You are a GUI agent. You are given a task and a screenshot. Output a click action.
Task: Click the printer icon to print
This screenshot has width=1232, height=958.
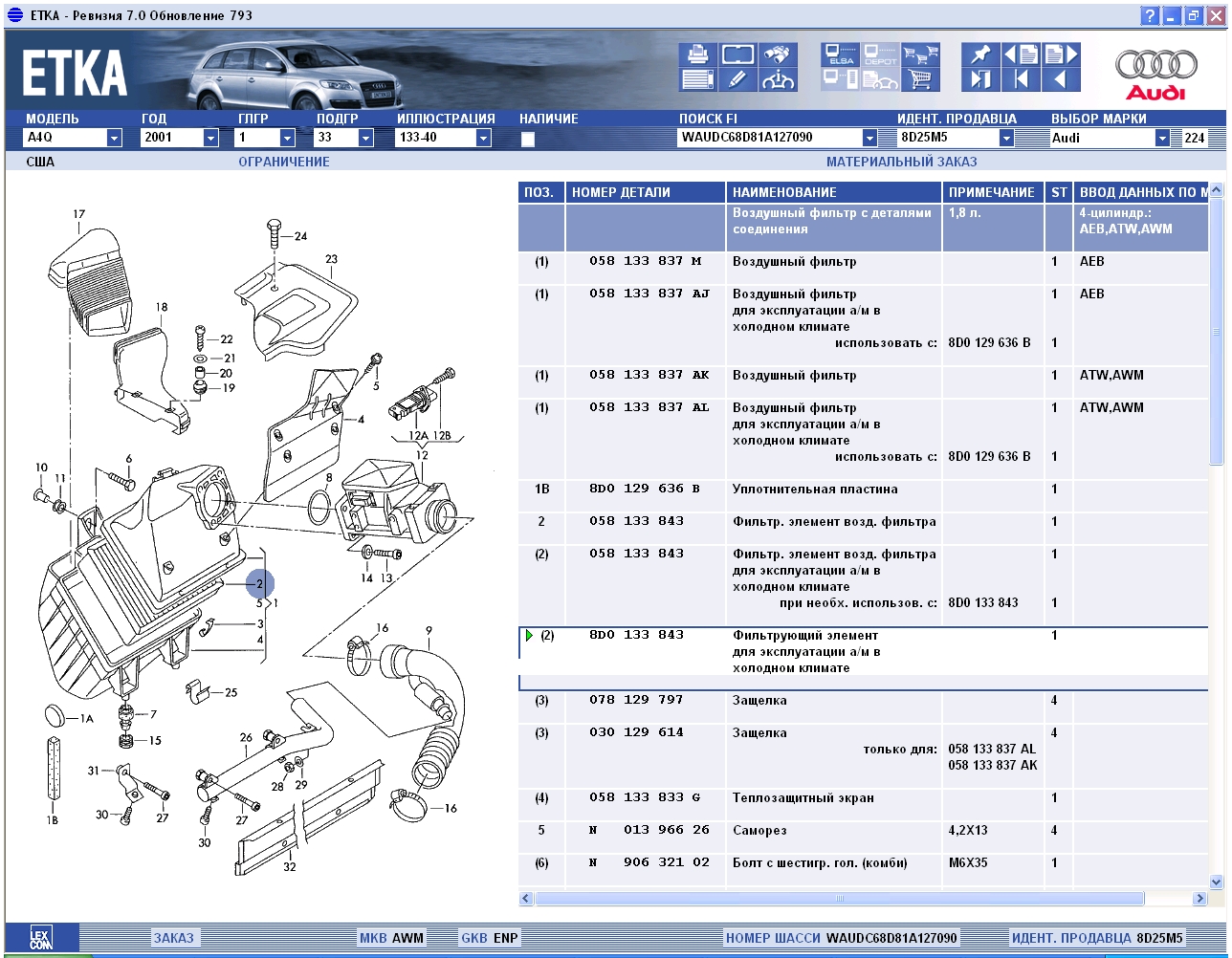(698, 54)
